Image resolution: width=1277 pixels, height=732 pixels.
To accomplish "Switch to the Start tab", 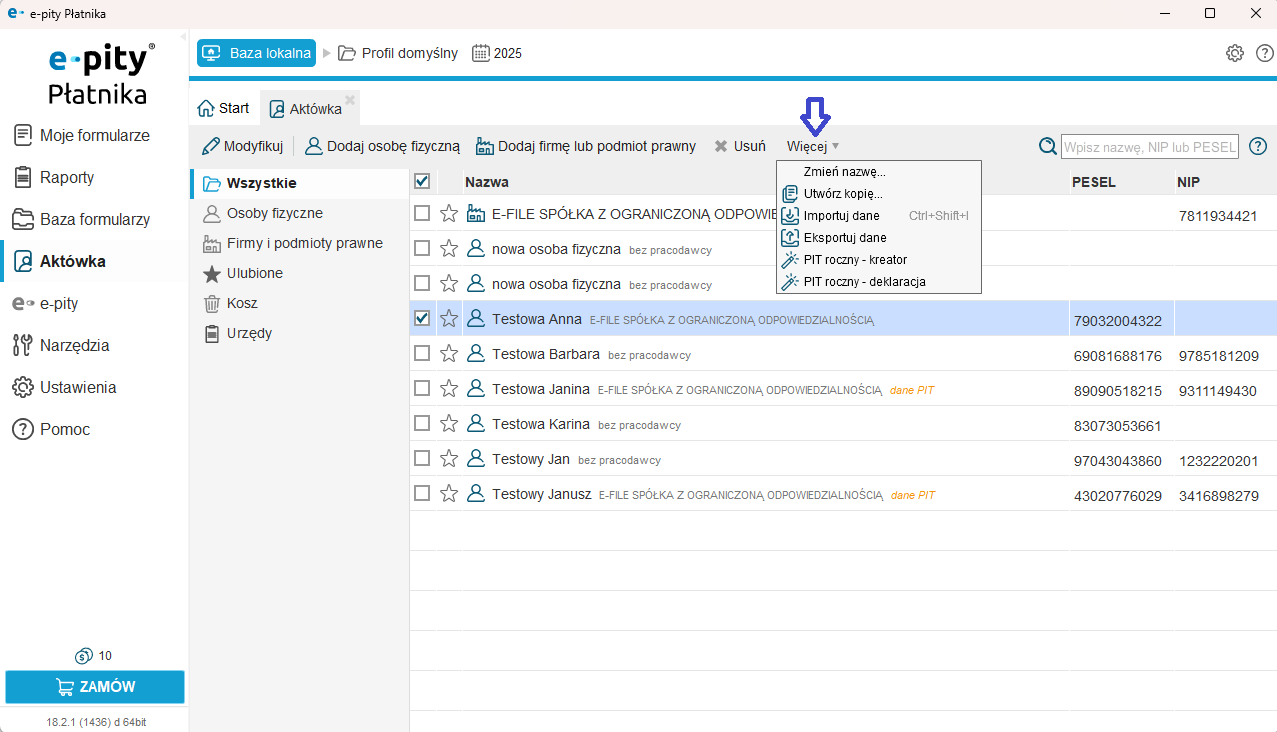I will point(224,108).
